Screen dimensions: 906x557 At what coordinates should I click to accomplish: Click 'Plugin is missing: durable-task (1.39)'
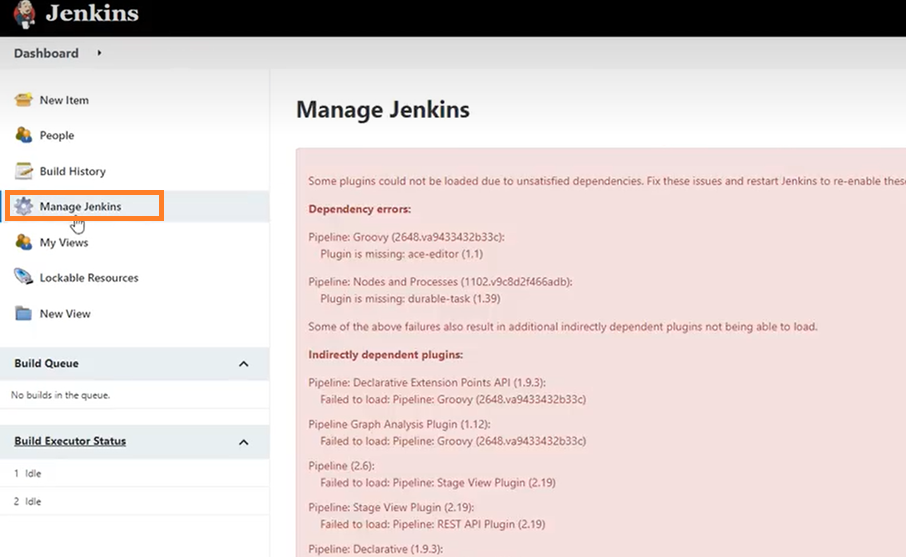410,299
